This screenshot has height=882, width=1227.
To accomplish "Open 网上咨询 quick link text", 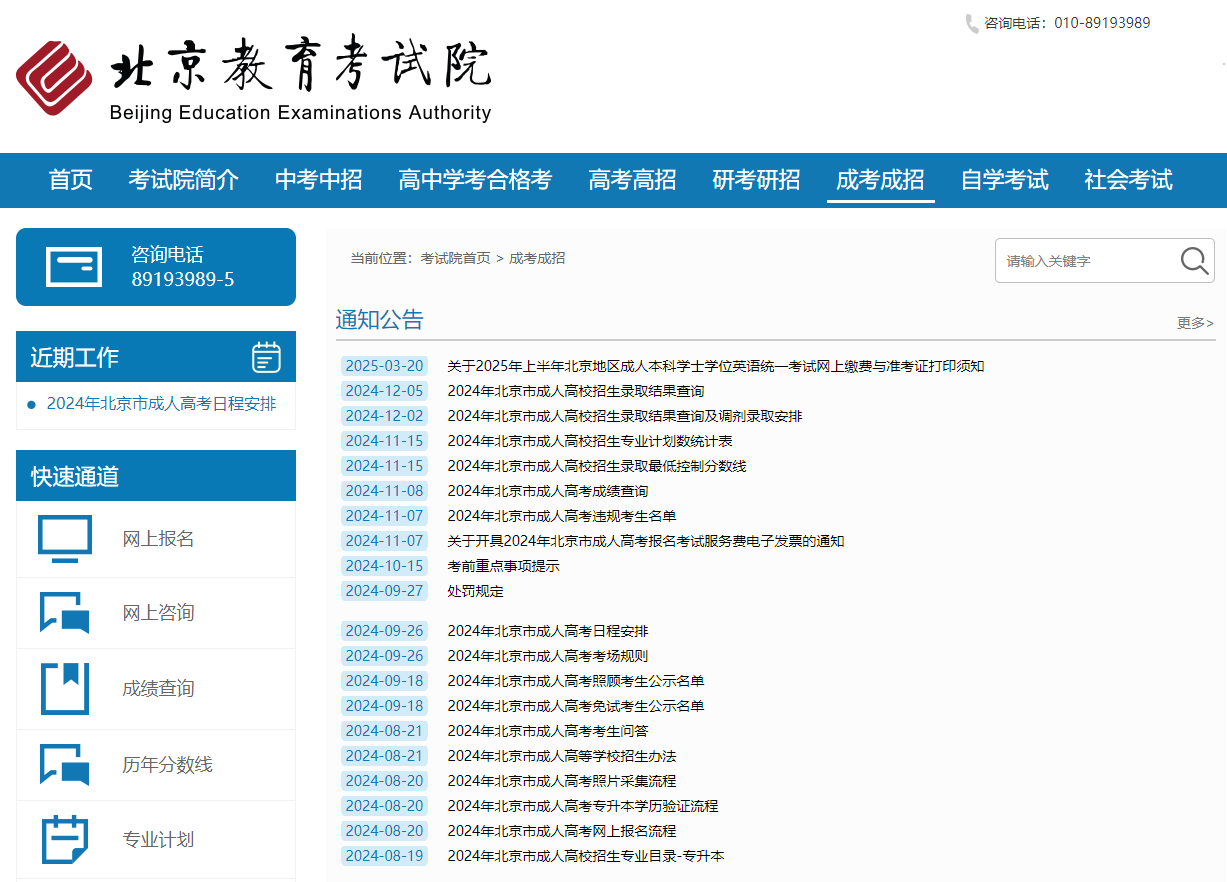I will 158,613.
